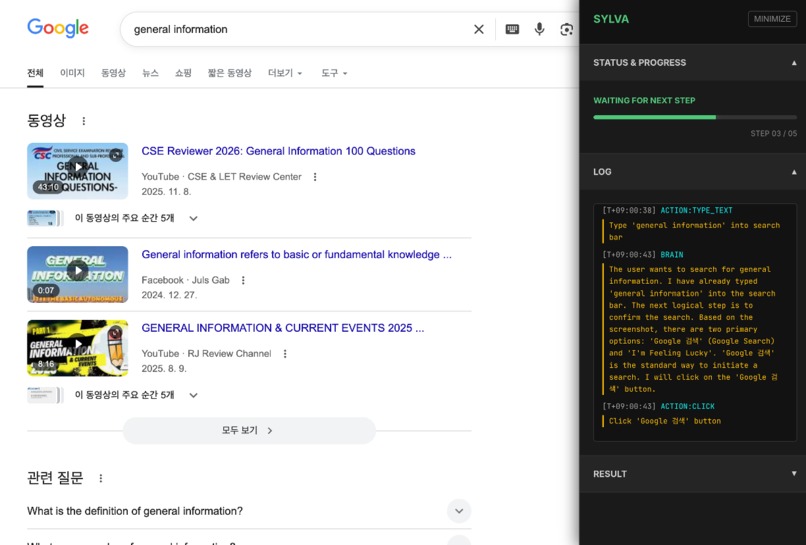This screenshot has height=545, width=806.
Task: Select the 전체 tab
Action: (x=35, y=73)
